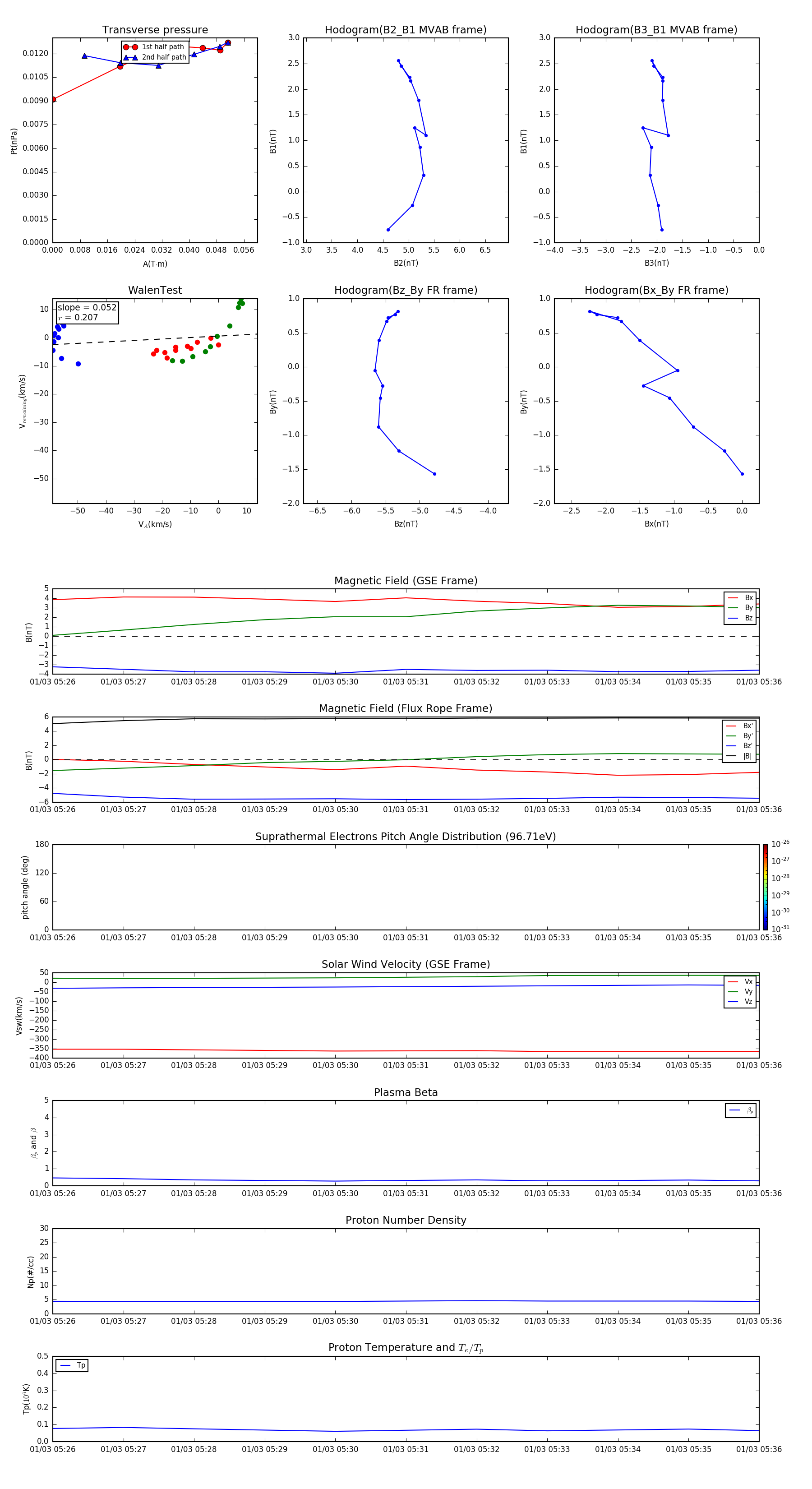812x1489 pixels.
Task: Click the 'Vz' legend entry in velocity plot
Action: [740, 1002]
